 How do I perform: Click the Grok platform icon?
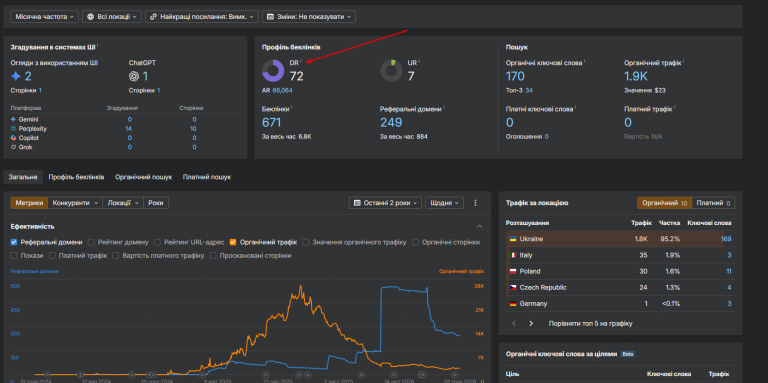click(13, 147)
